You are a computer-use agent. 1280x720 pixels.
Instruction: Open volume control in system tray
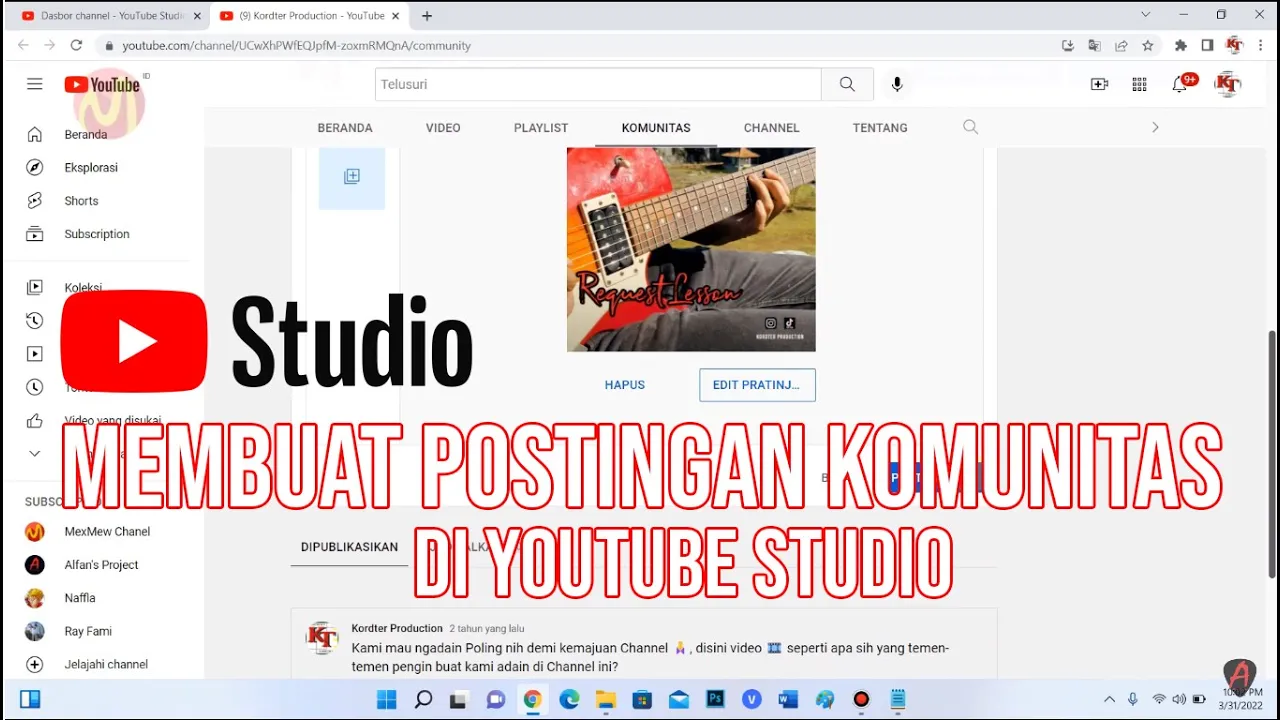tap(1179, 699)
